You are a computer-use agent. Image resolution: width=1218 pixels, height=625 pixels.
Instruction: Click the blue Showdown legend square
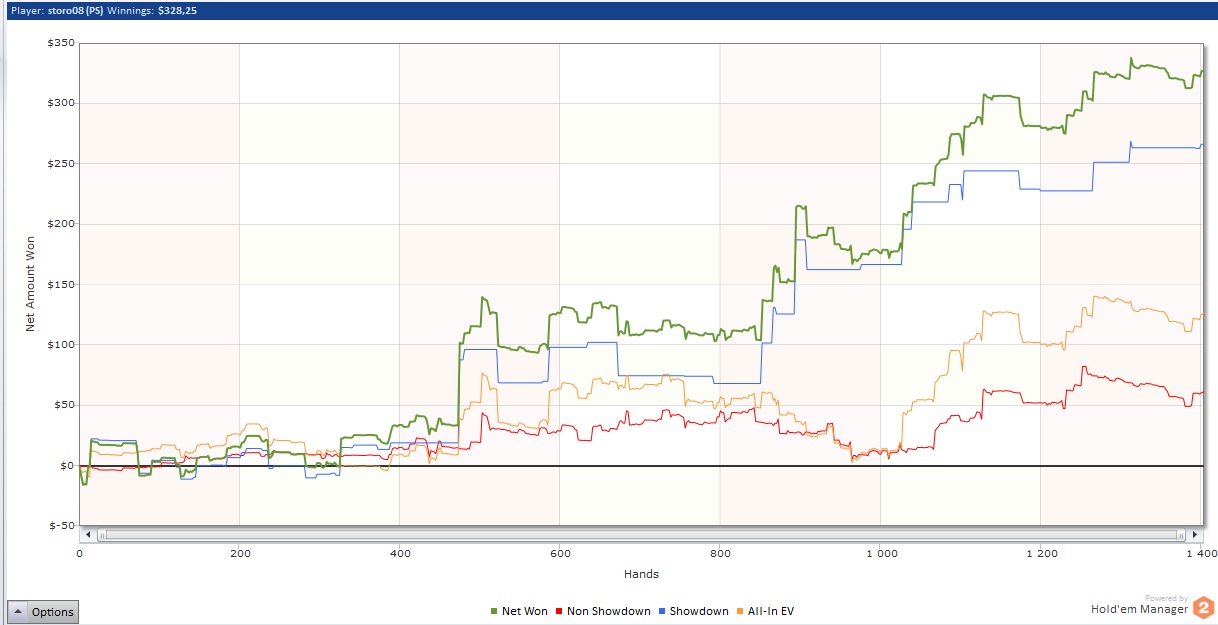(662, 611)
